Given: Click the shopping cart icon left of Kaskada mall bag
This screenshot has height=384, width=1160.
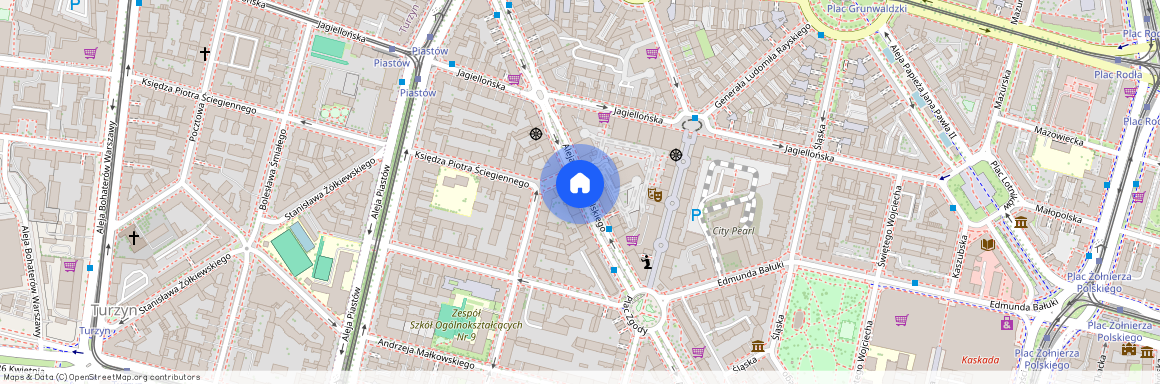Looking at the screenshot, I should click(901, 320).
